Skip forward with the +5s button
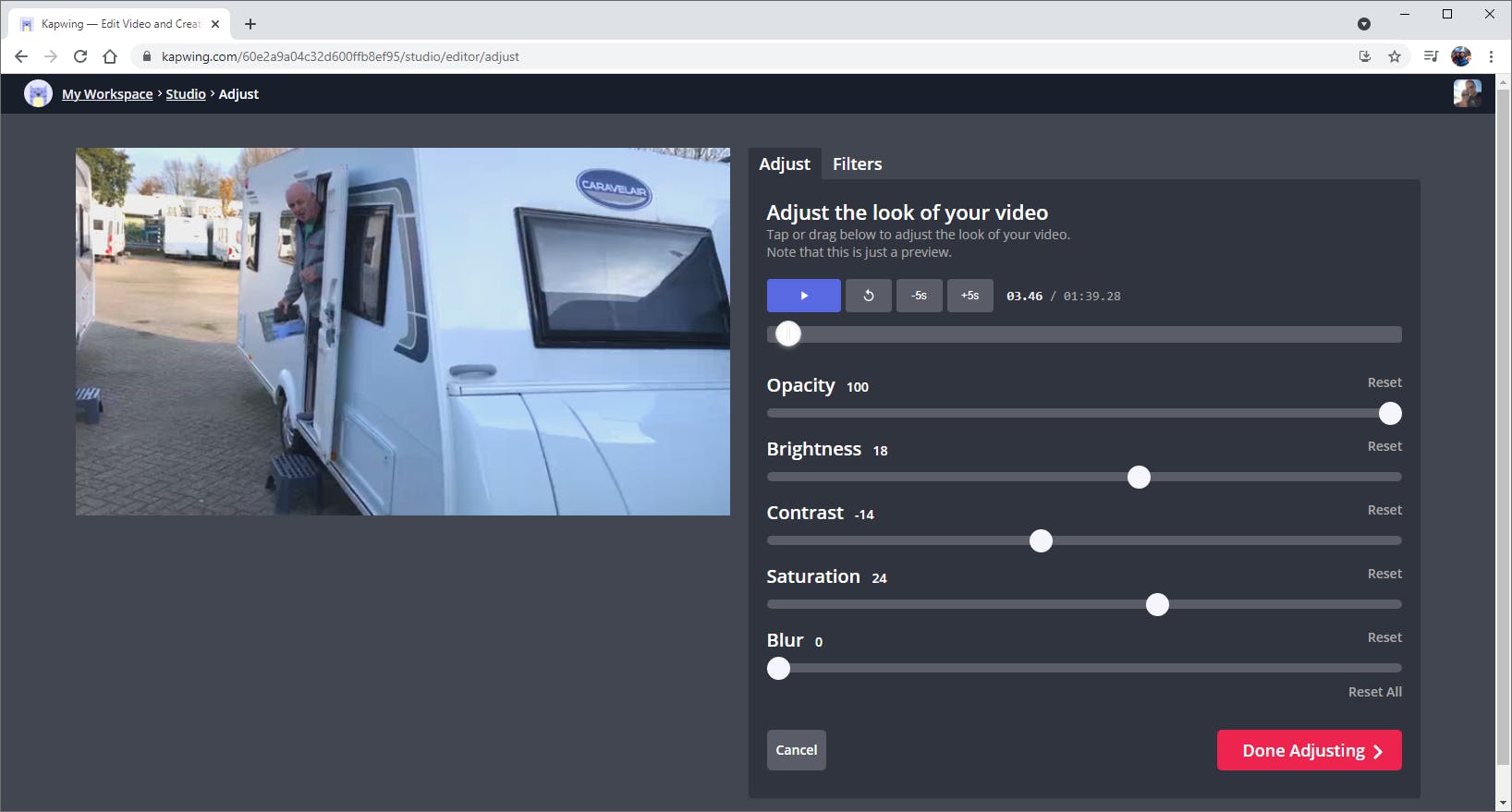Image resolution: width=1512 pixels, height=812 pixels. click(970, 296)
